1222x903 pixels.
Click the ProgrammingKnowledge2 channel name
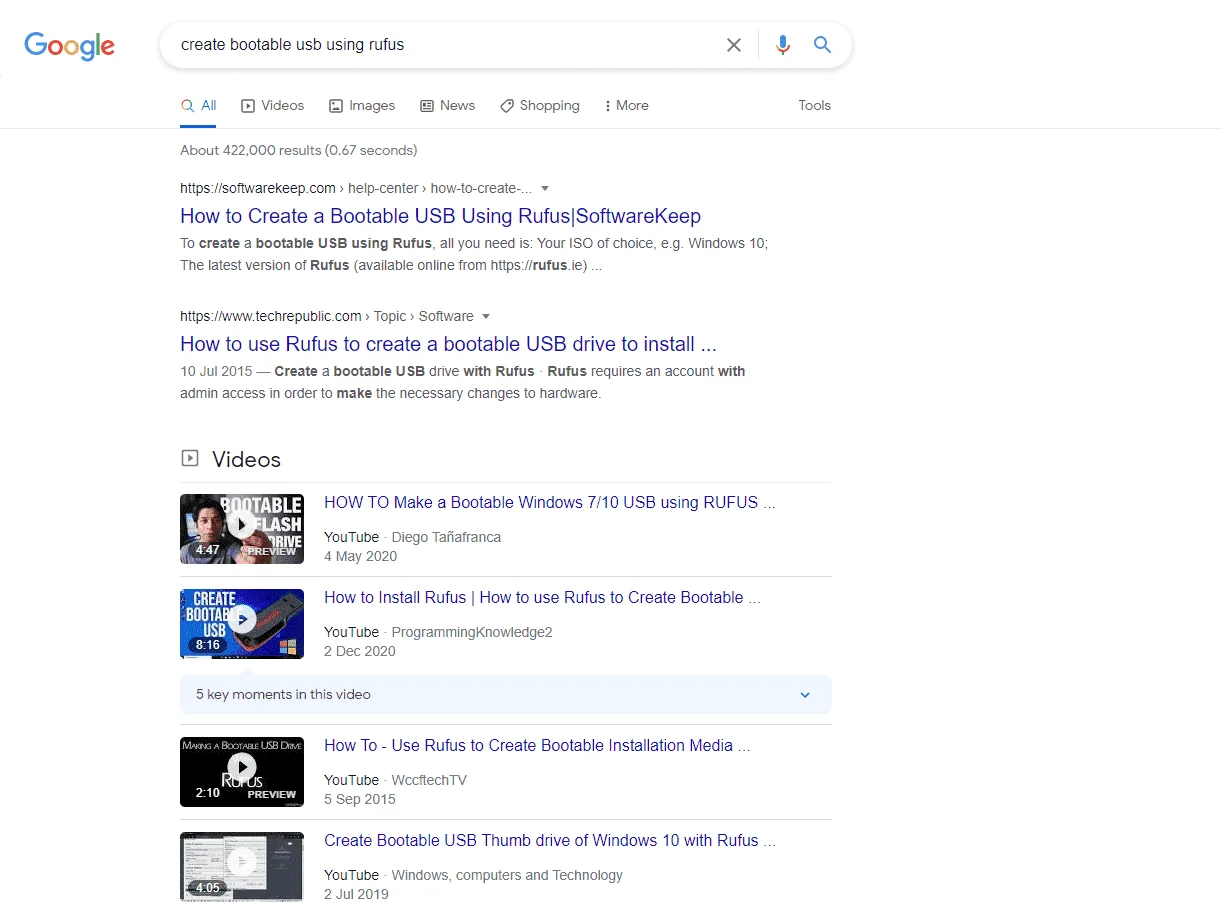472,632
